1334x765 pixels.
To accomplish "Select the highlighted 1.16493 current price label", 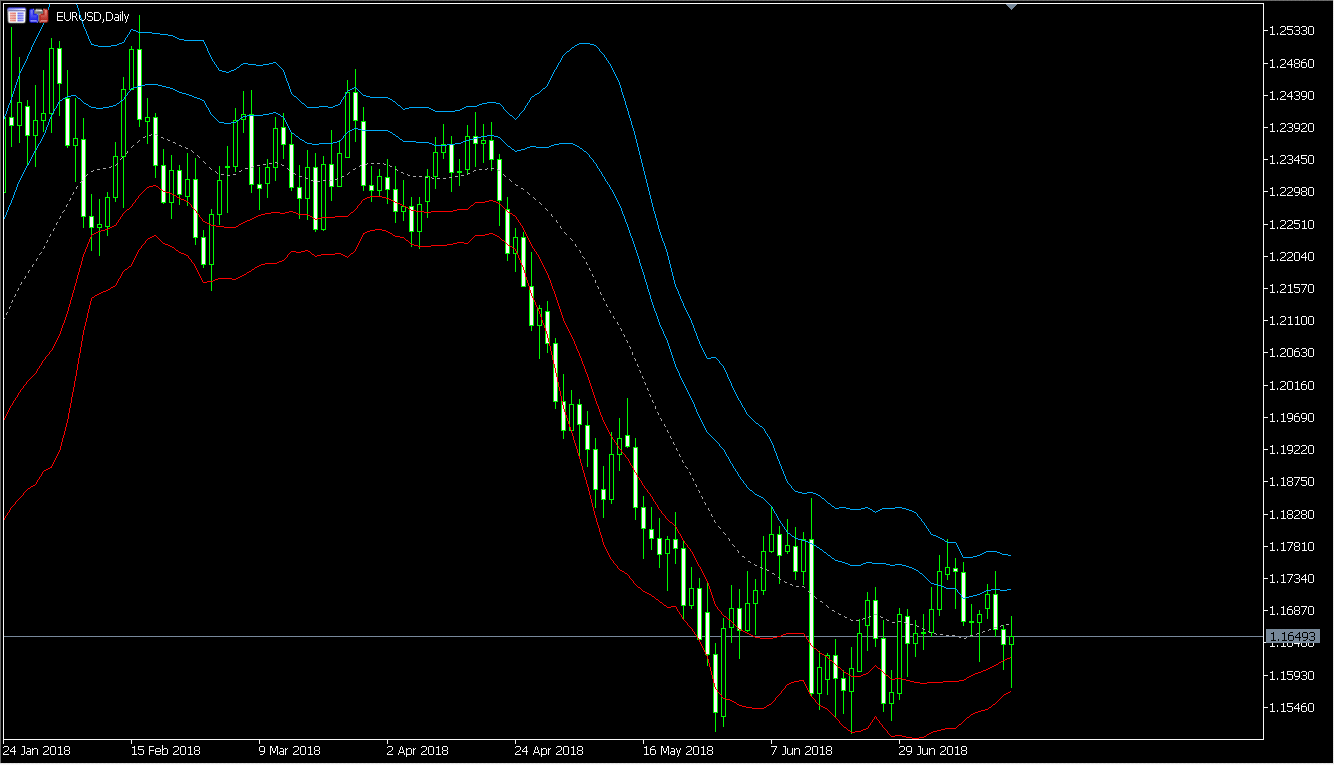I will pos(1292,636).
